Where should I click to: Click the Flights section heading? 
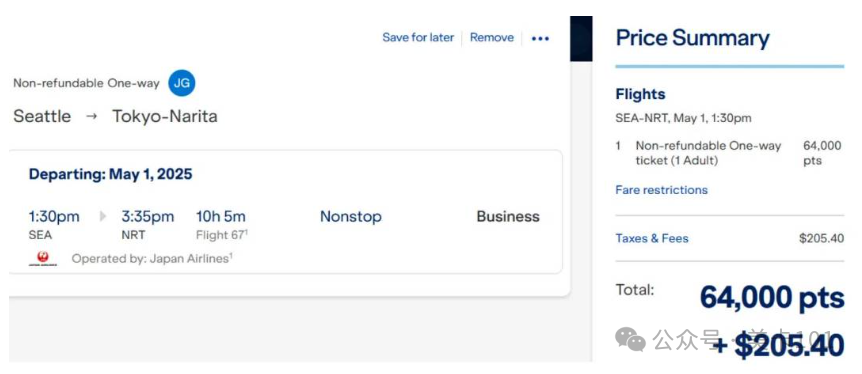640,95
